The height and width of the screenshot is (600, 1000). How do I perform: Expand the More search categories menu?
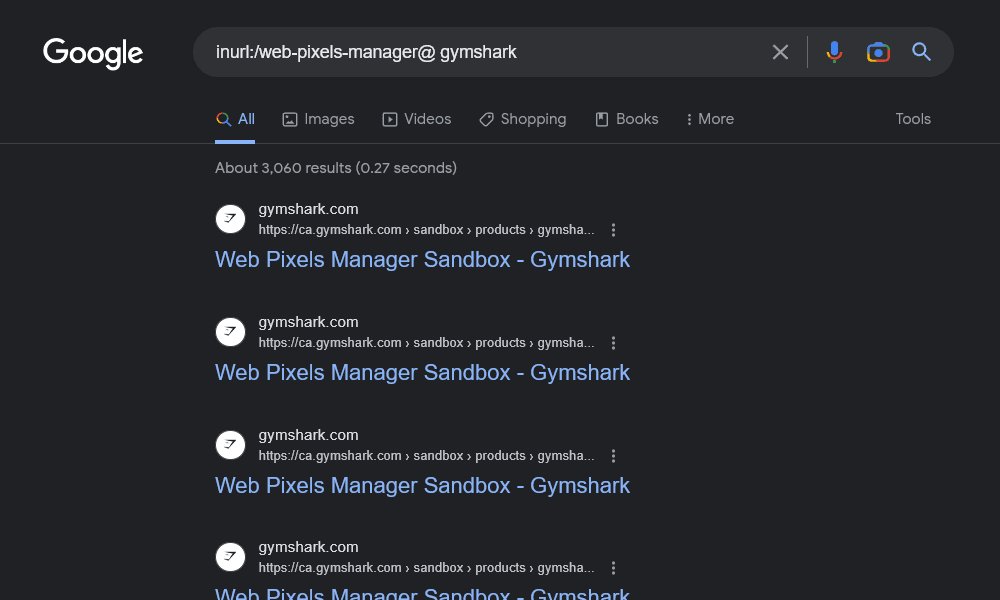coord(709,119)
